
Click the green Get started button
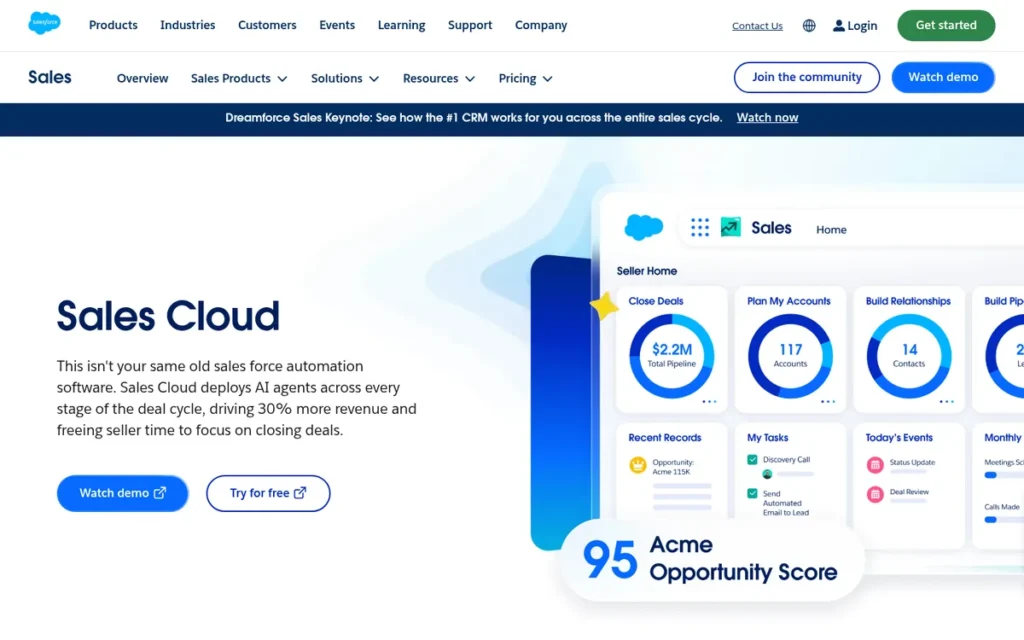point(946,25)
